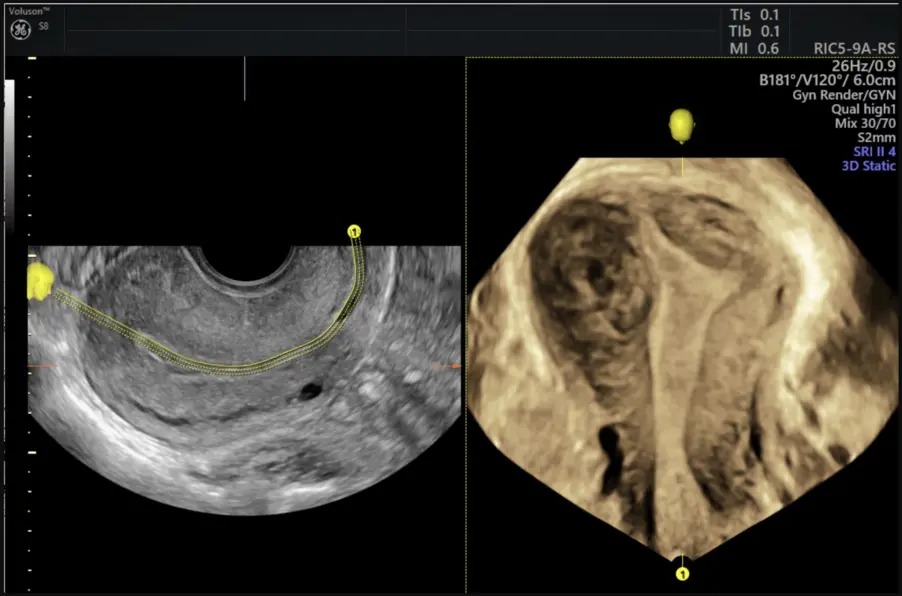902x596 pixels.
Task: Click the yellow head marker in 2D view
Action: [40, 282]
